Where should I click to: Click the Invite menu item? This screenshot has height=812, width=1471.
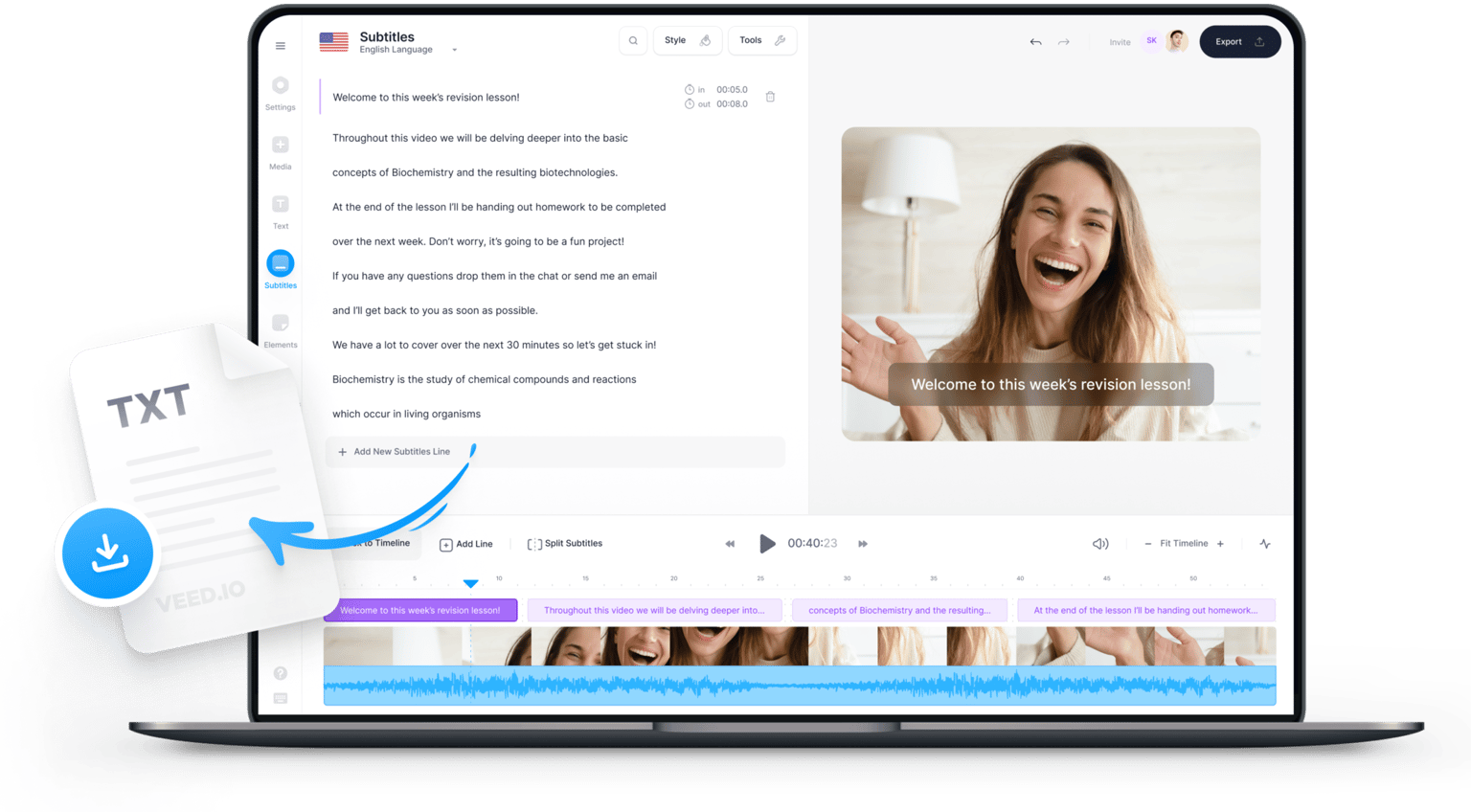pyautogui.click(x=1120, y=41)
